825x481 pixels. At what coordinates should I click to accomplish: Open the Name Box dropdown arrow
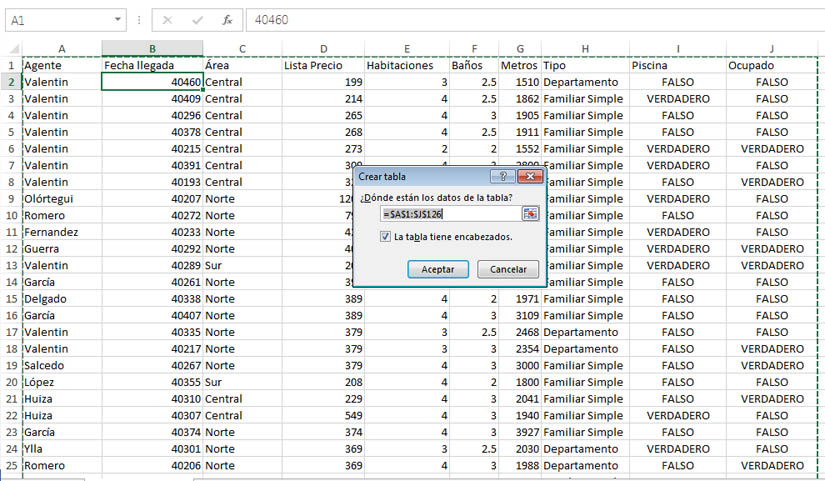pos(117,20)
